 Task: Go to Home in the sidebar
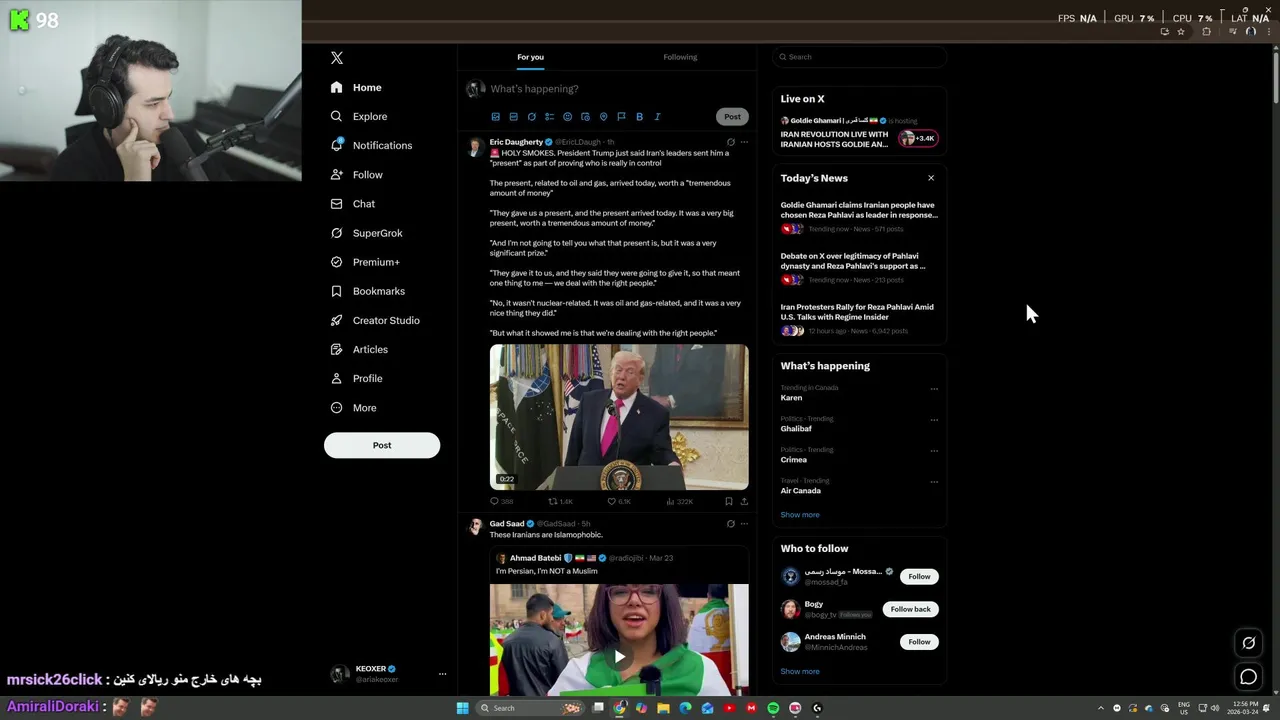[x=356, y=88]
